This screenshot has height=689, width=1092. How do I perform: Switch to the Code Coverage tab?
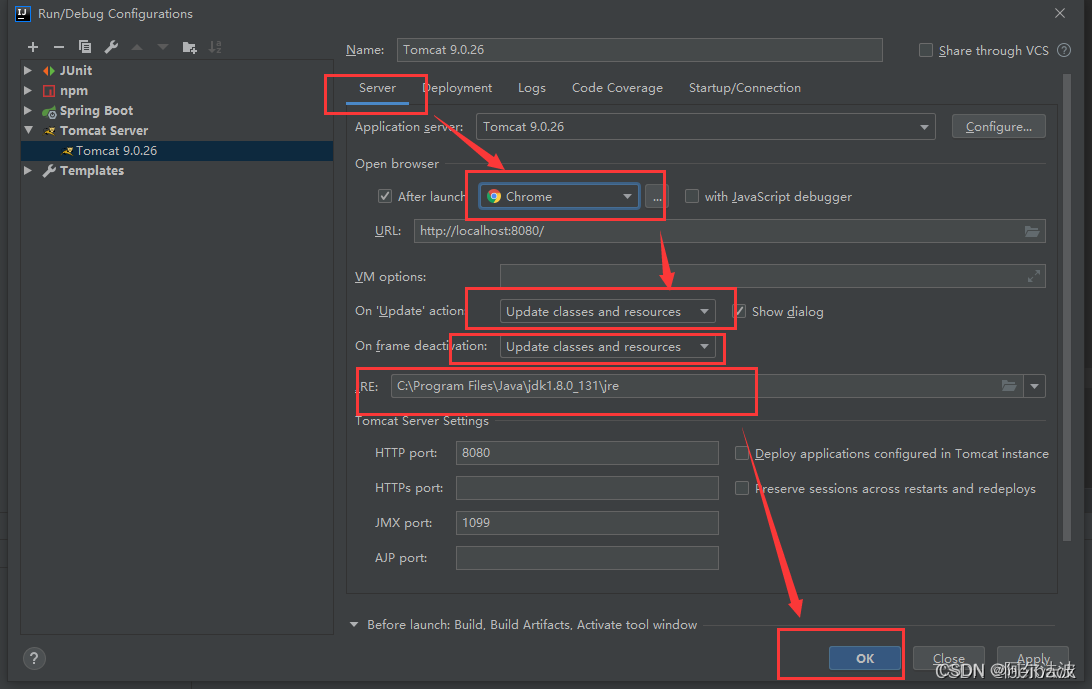[x=617, y=88]
